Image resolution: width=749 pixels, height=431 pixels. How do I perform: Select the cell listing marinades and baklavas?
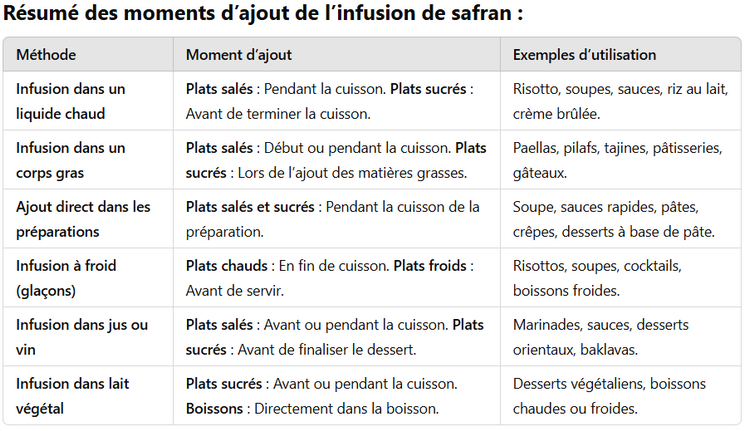[600, 337]
